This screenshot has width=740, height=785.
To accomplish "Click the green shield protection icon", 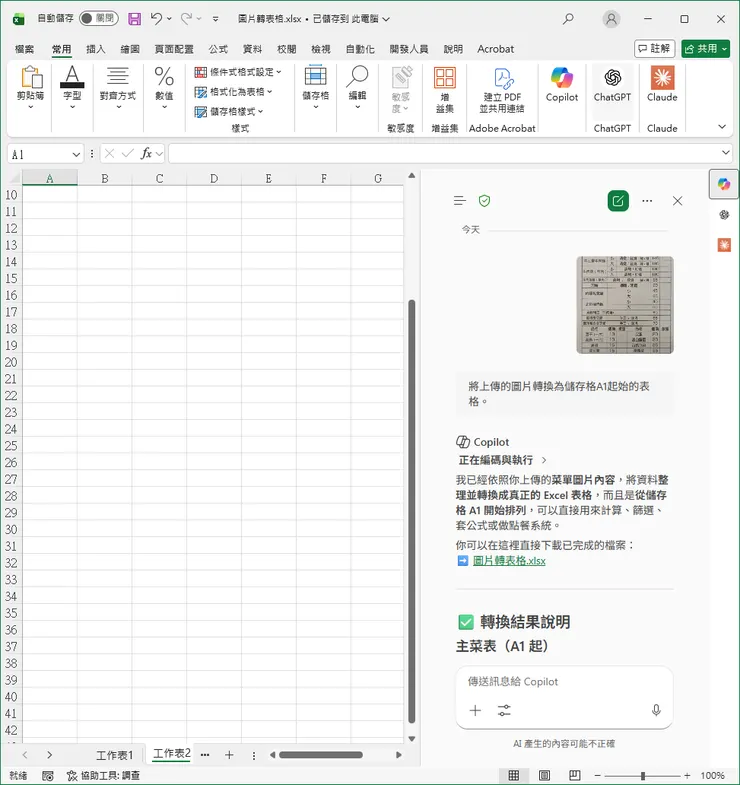I will coord(484,201).
